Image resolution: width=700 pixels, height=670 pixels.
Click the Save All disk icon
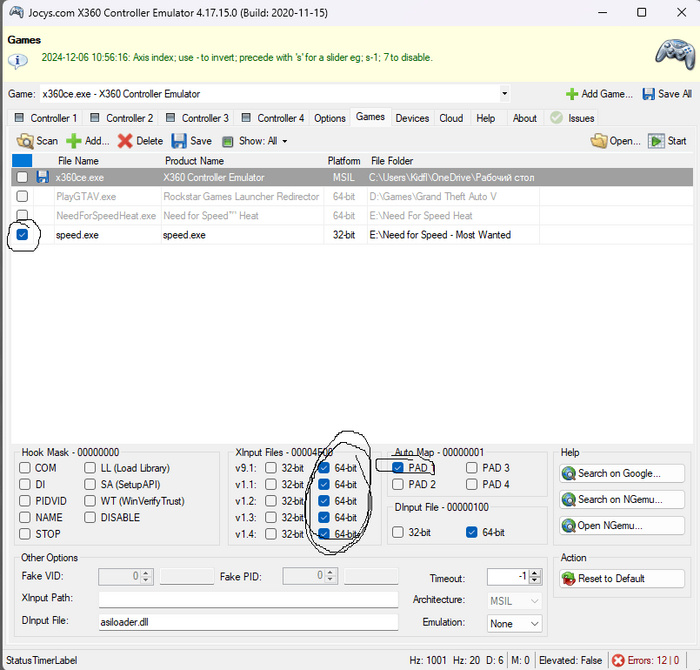click(x=650, y=94)
